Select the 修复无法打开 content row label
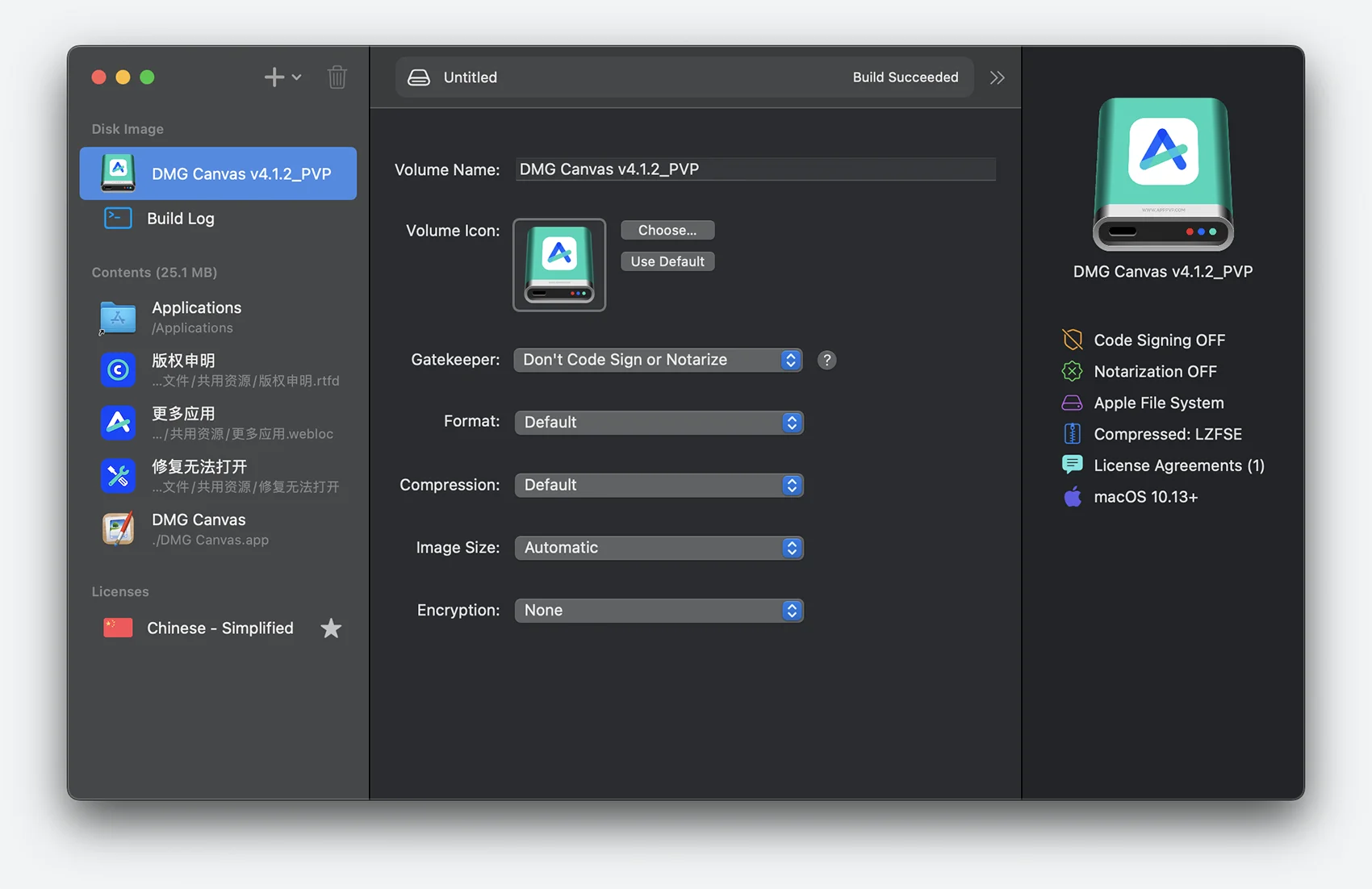 199,467
